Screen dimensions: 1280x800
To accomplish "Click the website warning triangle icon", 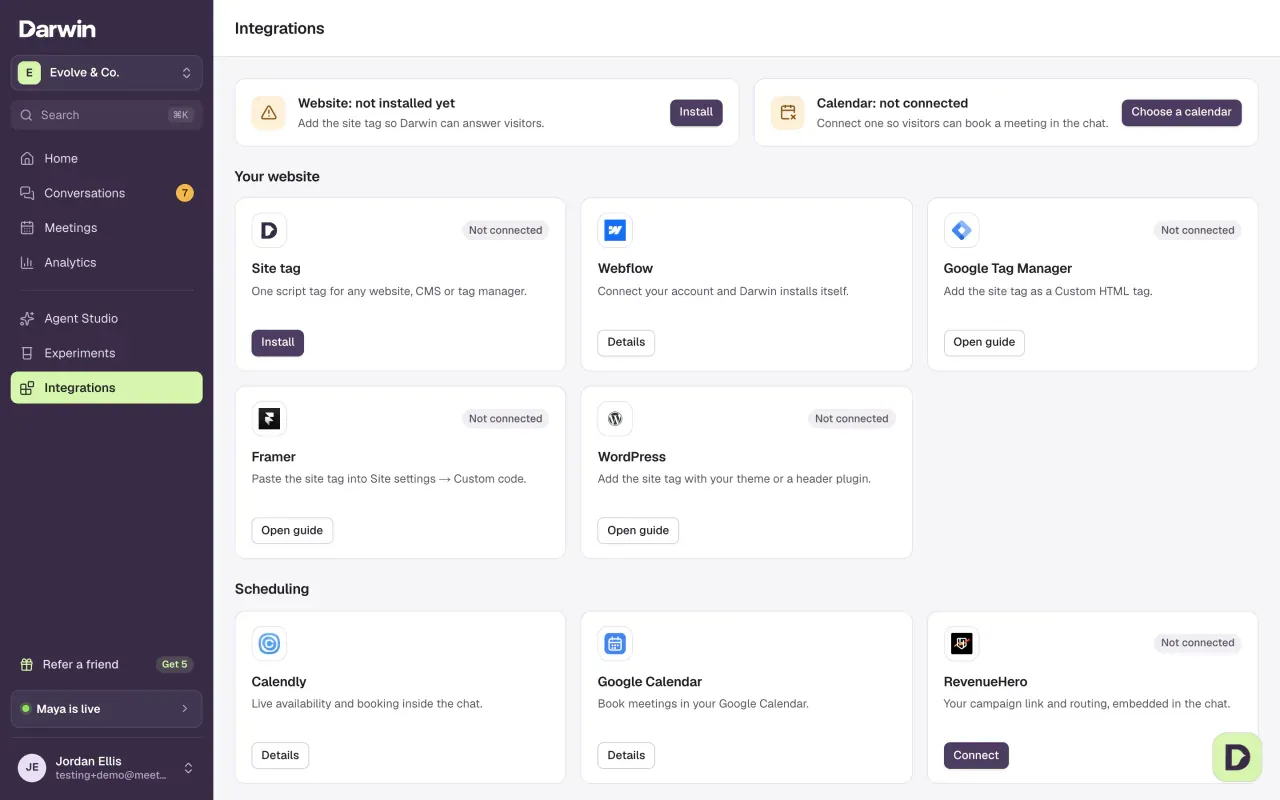I will point(268,113).
